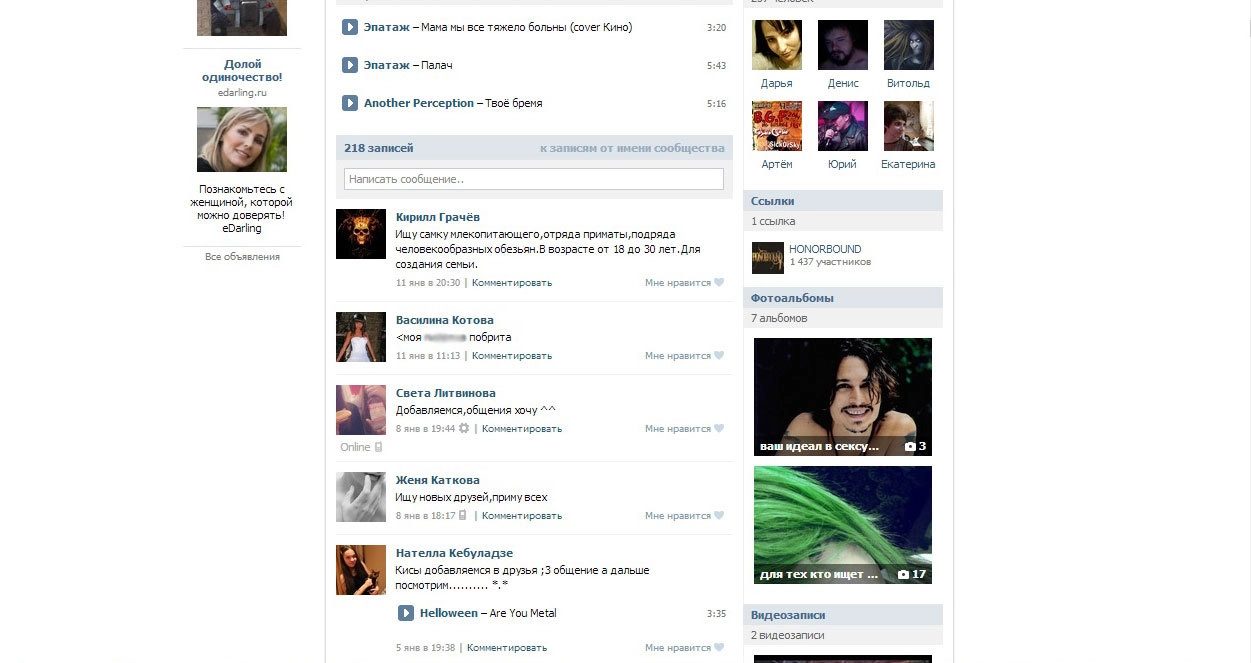Open the ваш идеал в сексу album thumbnail
This screenshot has height=663, width=1251.
pos(842,396)
